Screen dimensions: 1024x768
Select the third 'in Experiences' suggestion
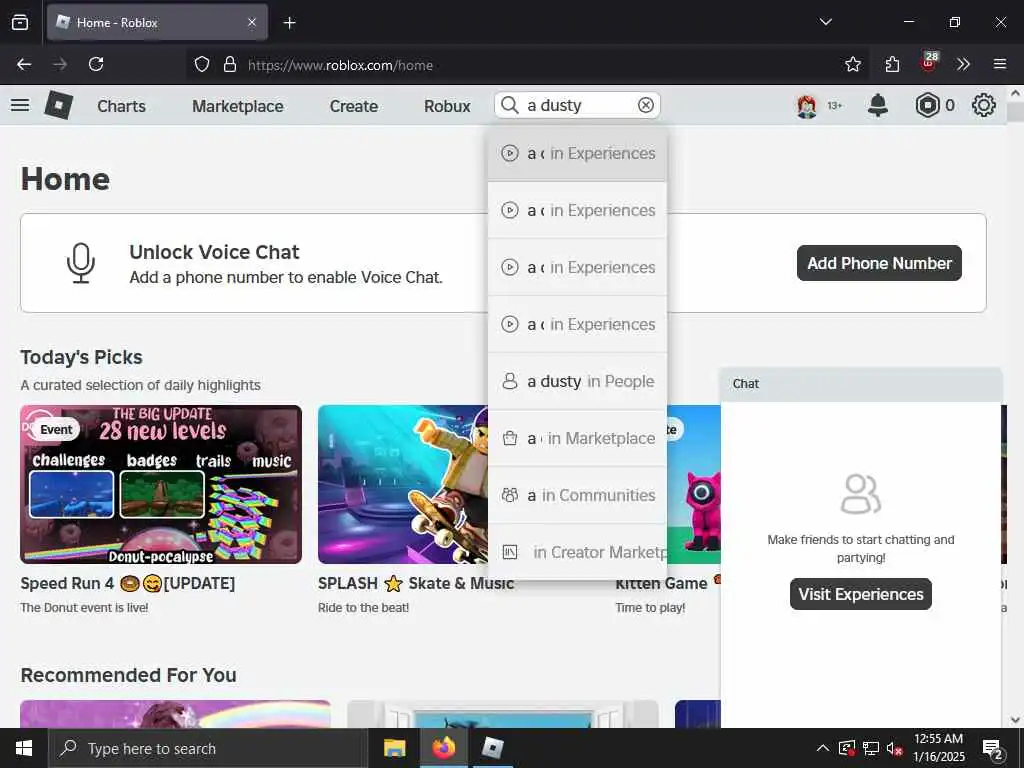[577, 267]
